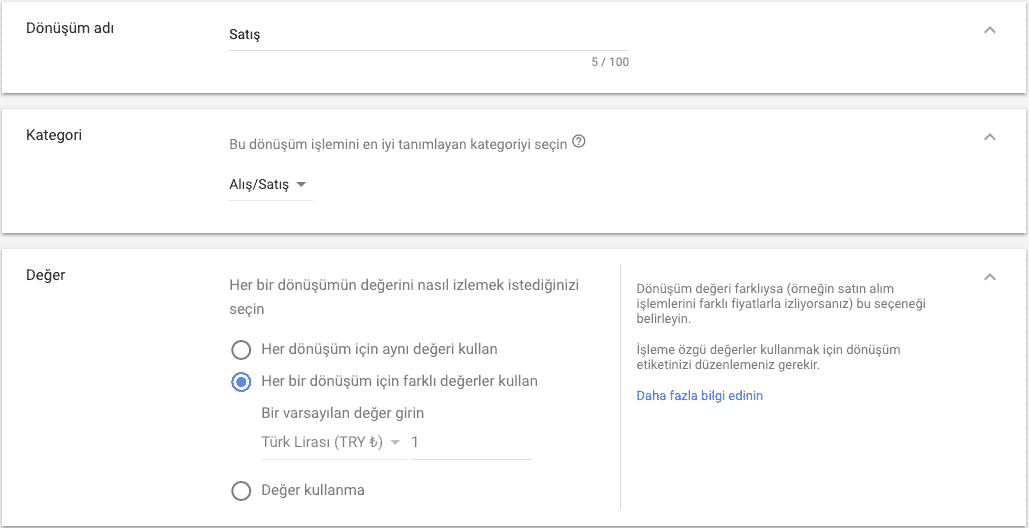Image resolution: width=1029 pixels, height=528 pixels.
Task: Open the Türk Lirası (TRY ₺) currency dropdown
Action: 333,443
